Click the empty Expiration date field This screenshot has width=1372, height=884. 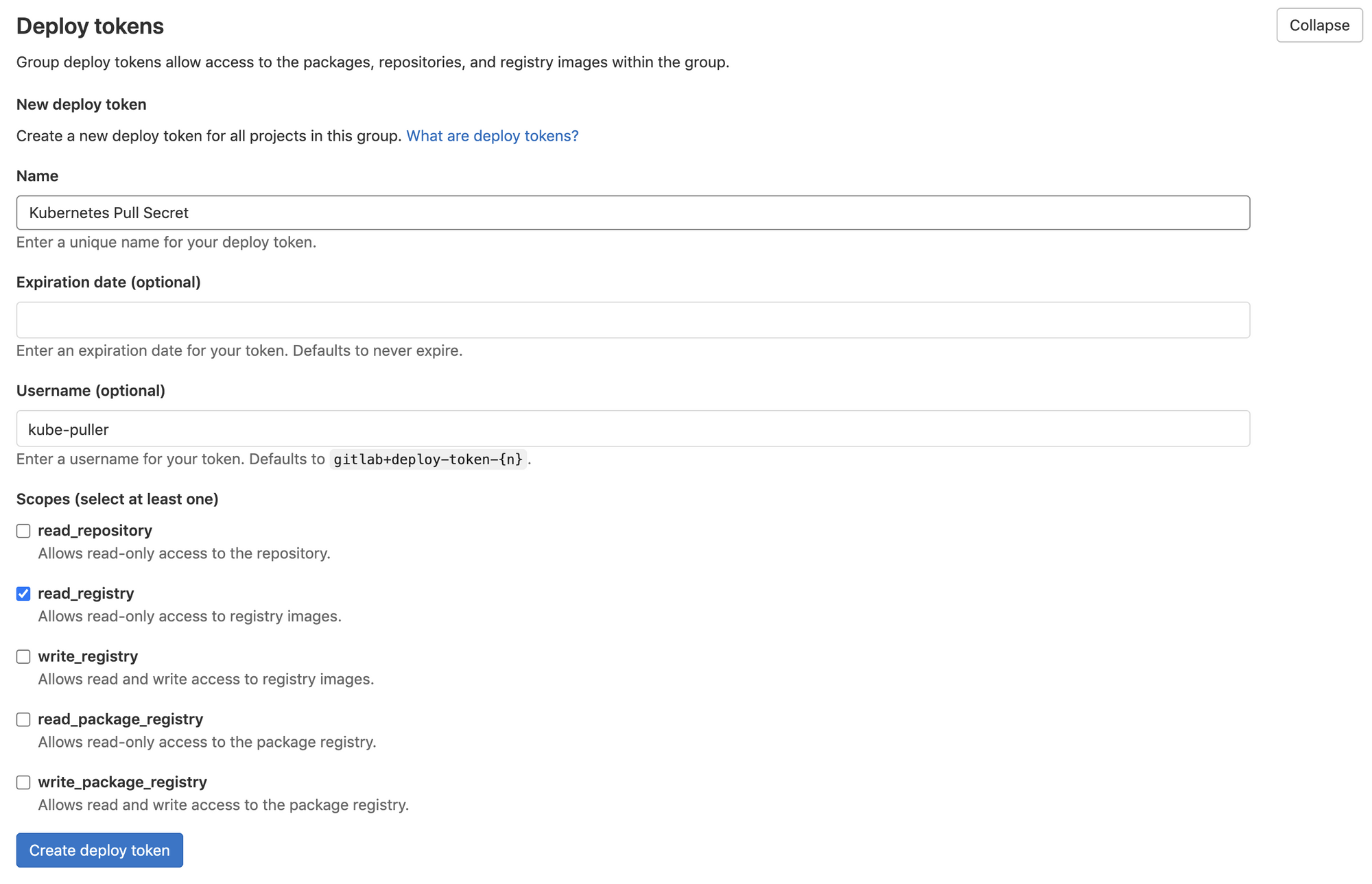click(x=632, y=320)
